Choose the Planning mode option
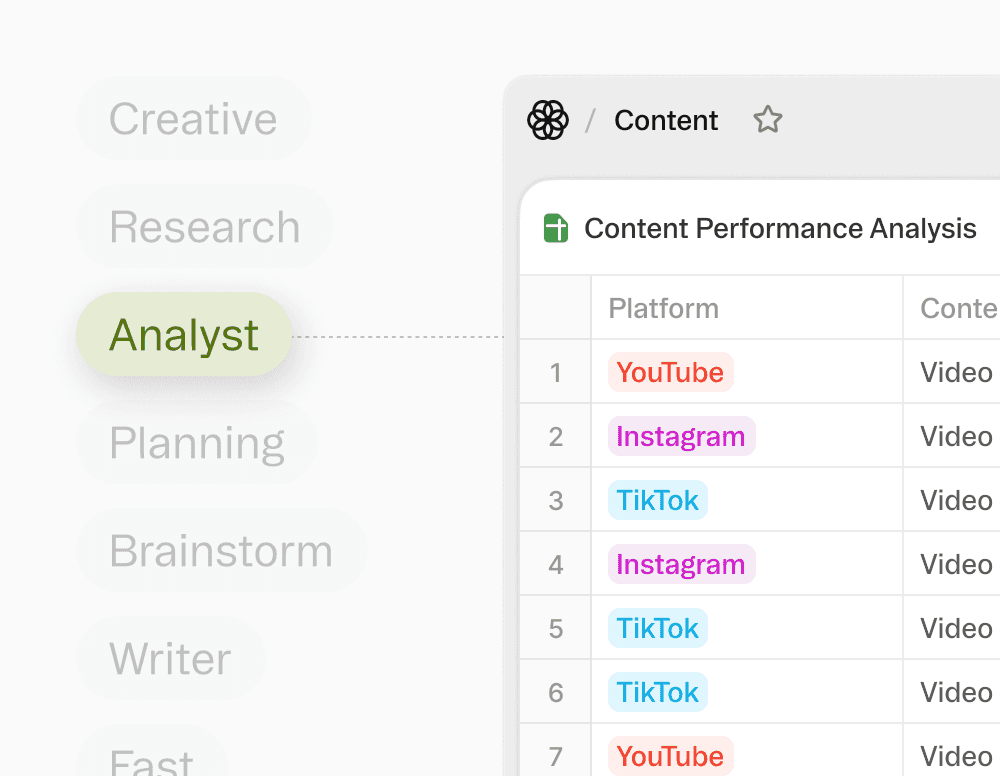The width and height of the screenshot is (1000, 776). [x=197, y=443]
